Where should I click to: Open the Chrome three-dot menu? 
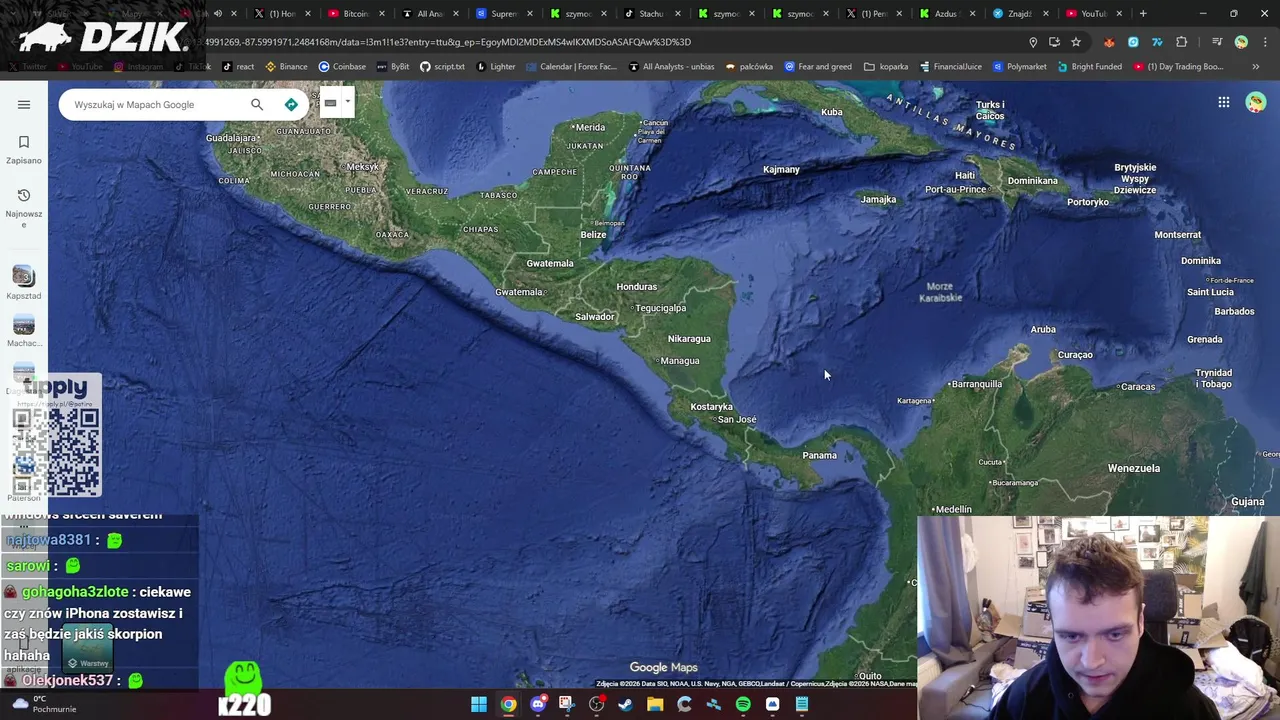click(x=1264, y=42)
